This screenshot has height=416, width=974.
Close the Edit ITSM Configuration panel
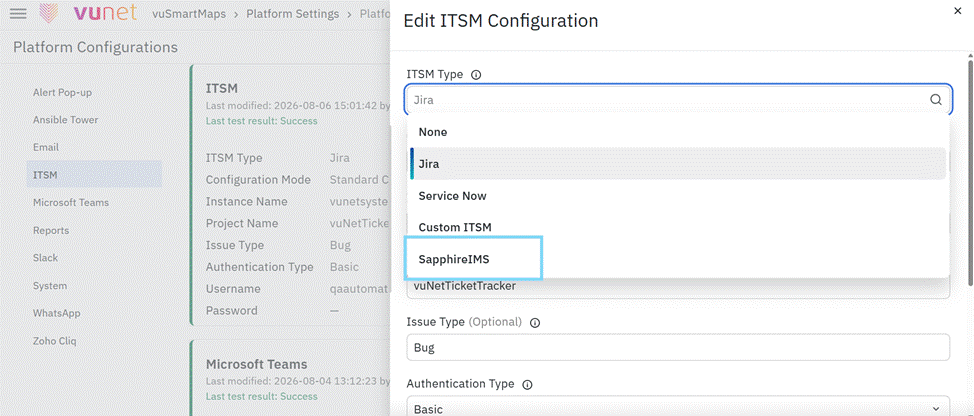tap(957, 11)
